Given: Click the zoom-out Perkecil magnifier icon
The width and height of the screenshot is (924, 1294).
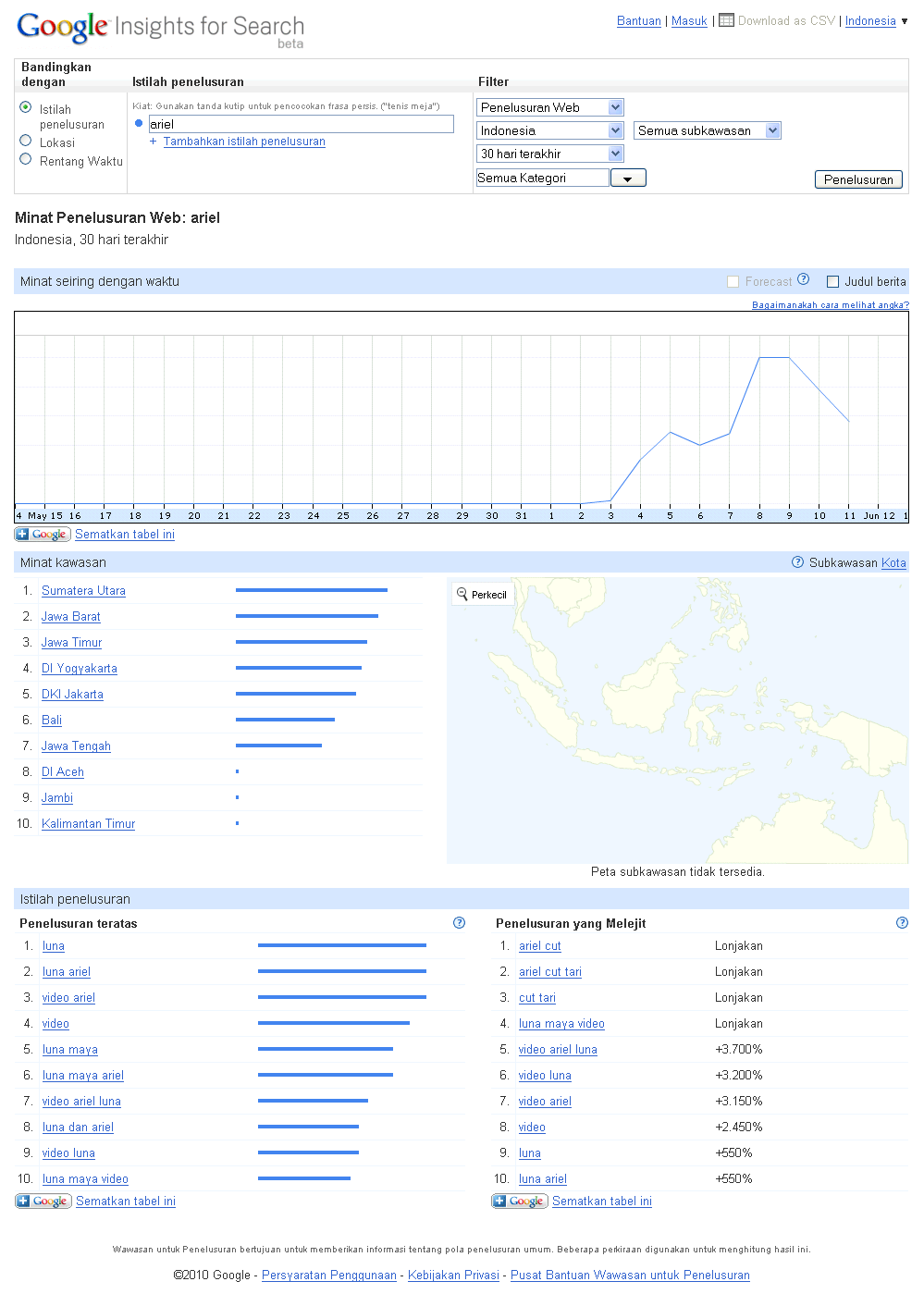Looking at the screenshot, I should coord(462,594).
